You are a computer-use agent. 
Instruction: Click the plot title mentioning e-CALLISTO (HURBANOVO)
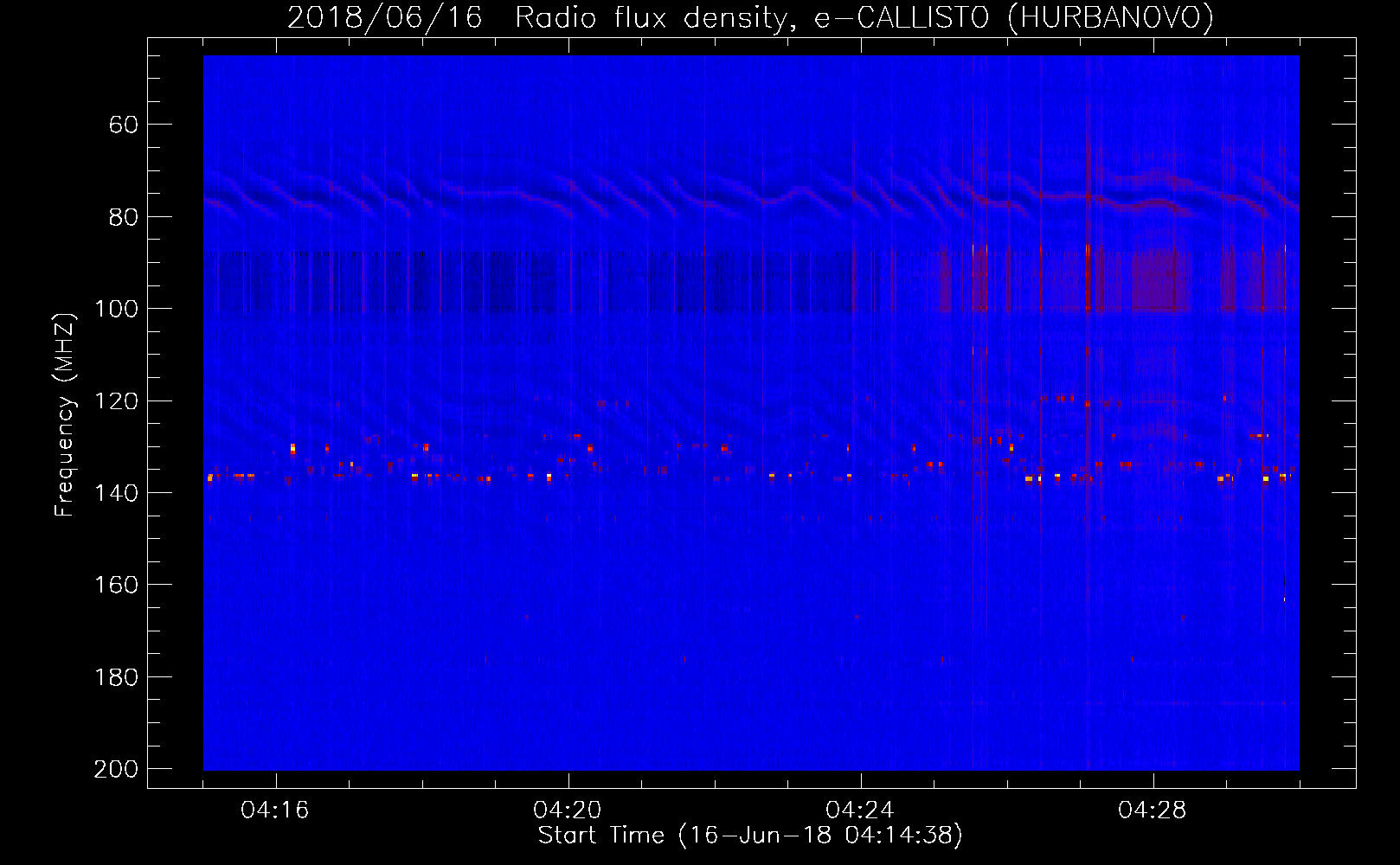pyautogui.click(x=750, y=18)
